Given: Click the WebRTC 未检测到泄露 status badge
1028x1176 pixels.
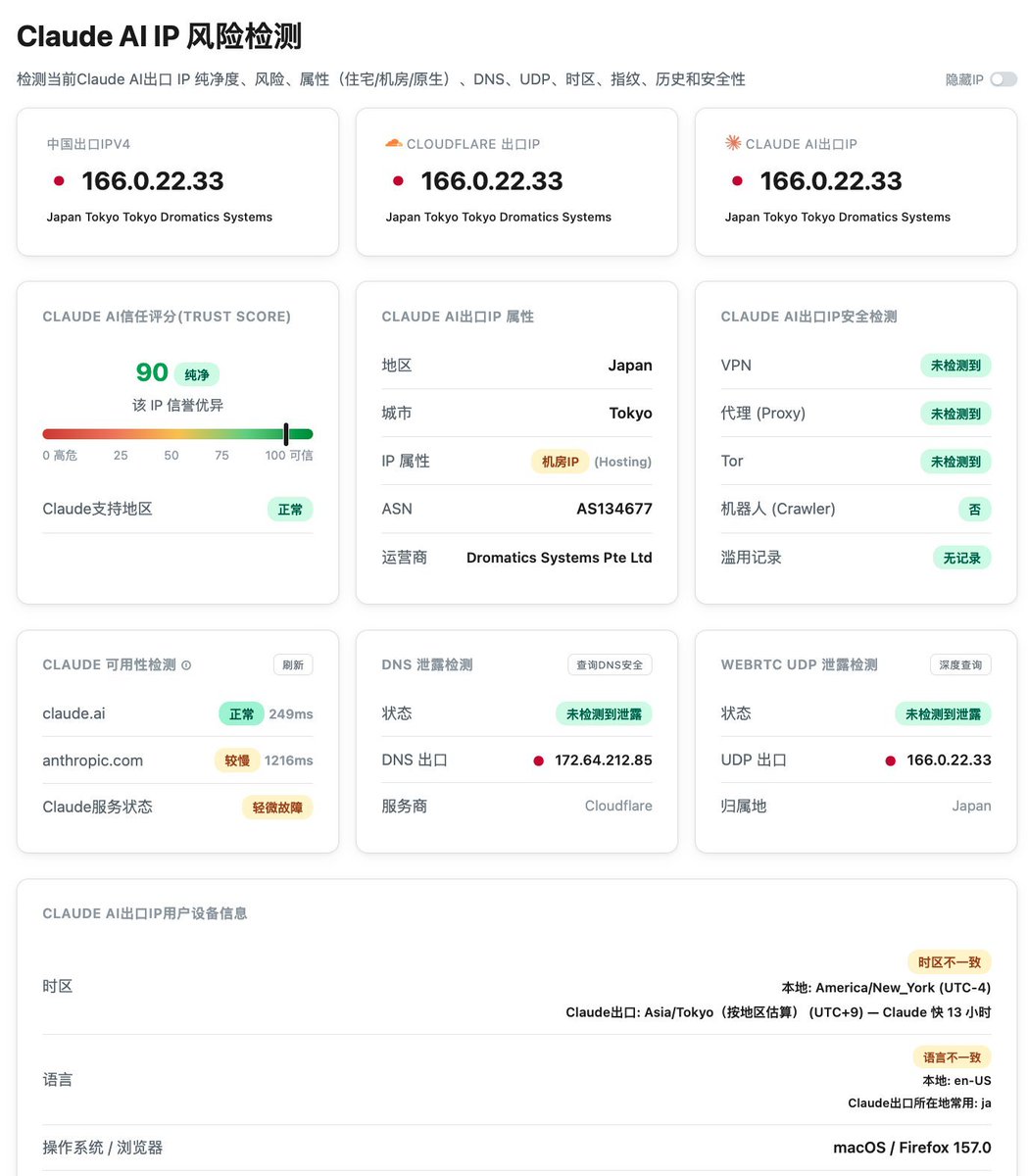Looking at the screenshot, I should pyautogui.click(x=943, y=714).
